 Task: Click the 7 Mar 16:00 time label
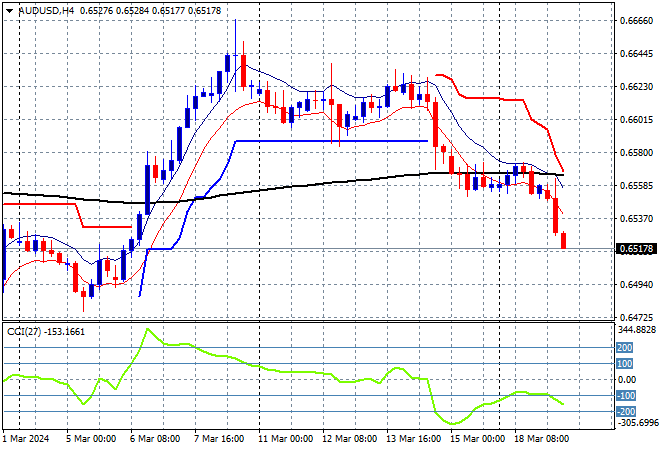coord(220,439)
